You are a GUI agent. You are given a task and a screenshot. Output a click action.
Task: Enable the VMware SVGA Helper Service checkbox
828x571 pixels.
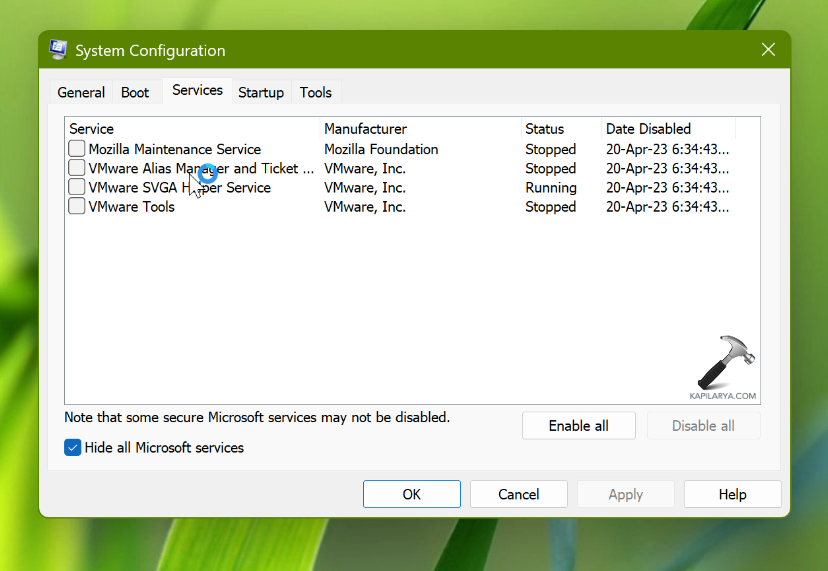[77, 187]
